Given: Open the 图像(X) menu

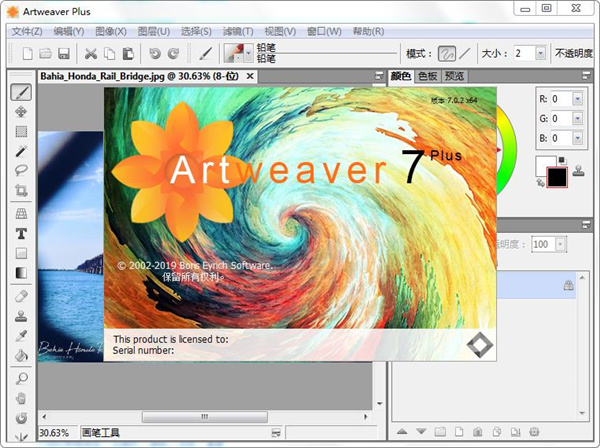Looking at the screenshot, I should coord(111,31).
